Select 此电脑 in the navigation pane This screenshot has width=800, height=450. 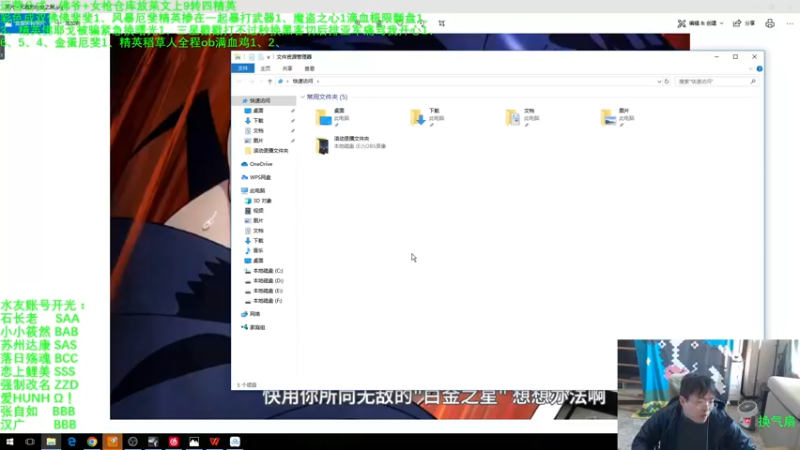(254, 191)
